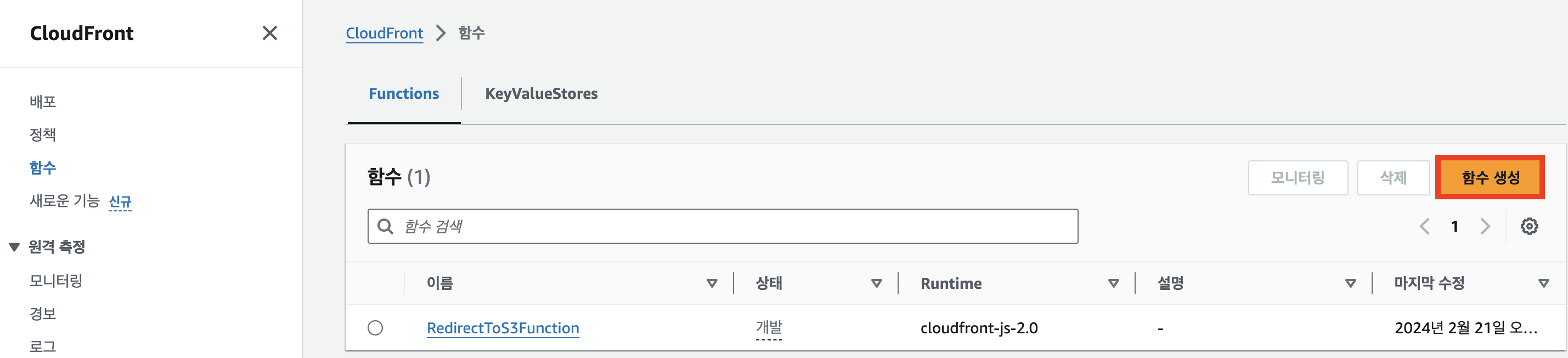Viewport: 1568px width, 358px height.
Task: Open the CloudFront breadcrumb link
Action: (x=384, y=33)
